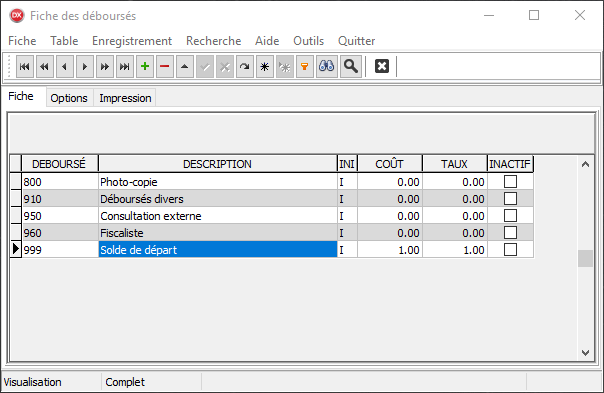604x393 pixels.
Task: Go to bookmark with grey asterisk icon
Action: coord(285,67)
